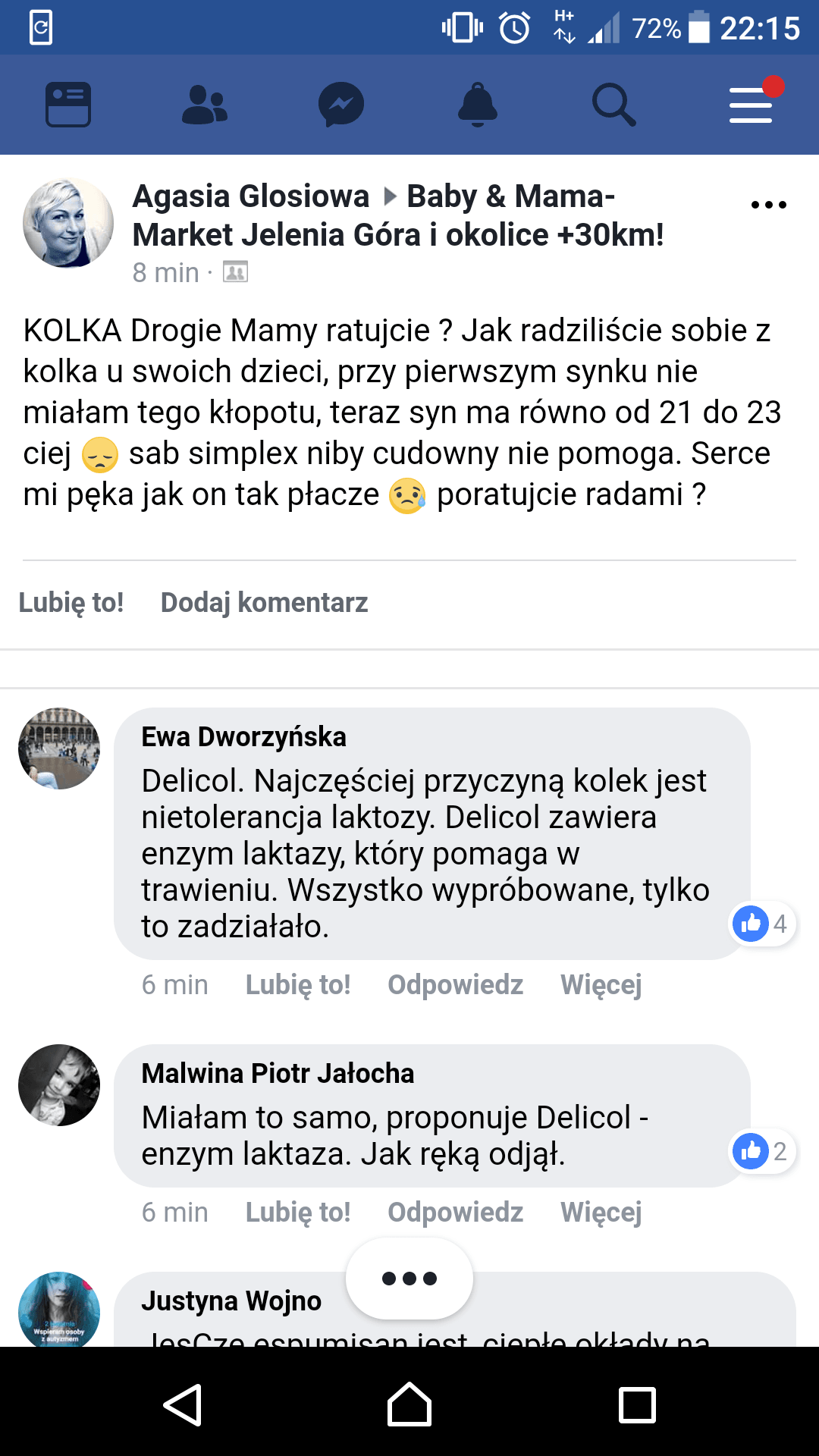Like Malwina Piotr Jałocha's comment
Image resolution: width=819 pixels, height=1456 pixels.
click(298, 1212)
